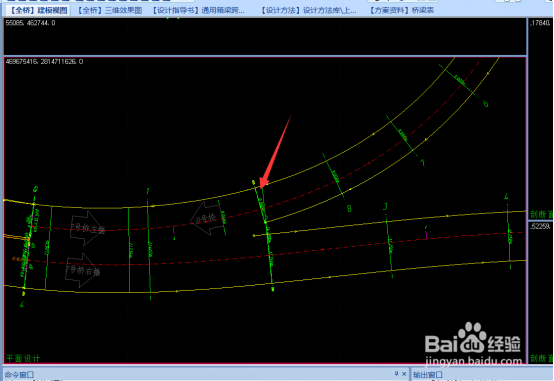Click pier number 8 label on the curved ramp
This screenshot has height=381, width=554.
349,209
